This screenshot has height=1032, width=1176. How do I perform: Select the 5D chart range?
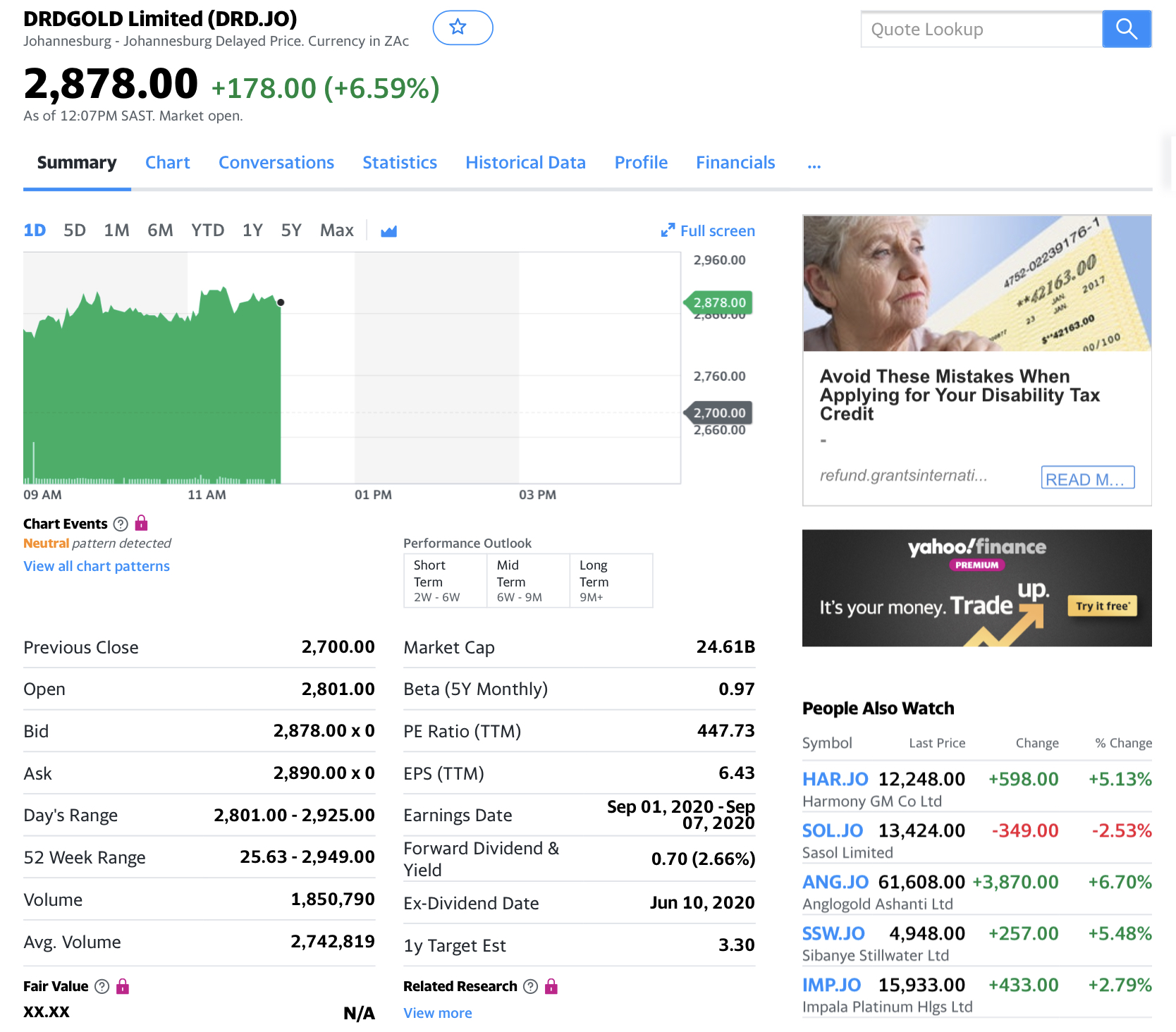75,231
